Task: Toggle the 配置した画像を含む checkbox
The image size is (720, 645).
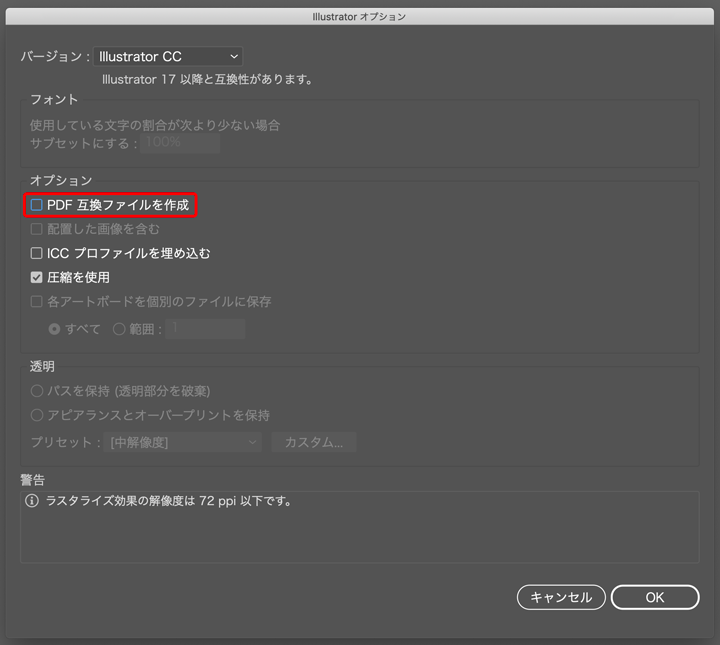Action: click(36, 229)
